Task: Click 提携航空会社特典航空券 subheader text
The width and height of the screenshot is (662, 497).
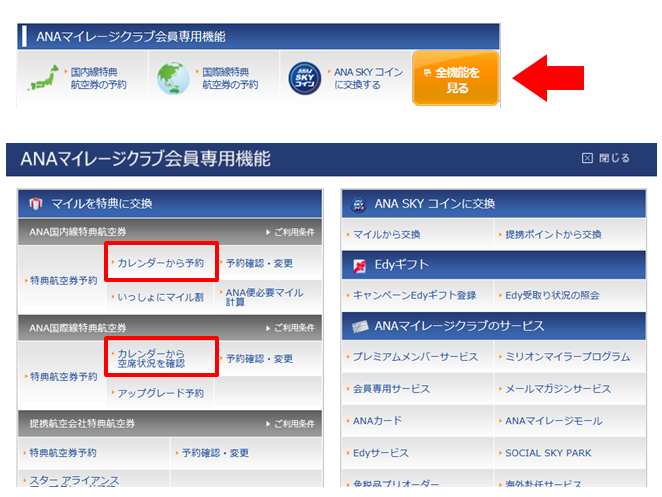Action: 82,424
